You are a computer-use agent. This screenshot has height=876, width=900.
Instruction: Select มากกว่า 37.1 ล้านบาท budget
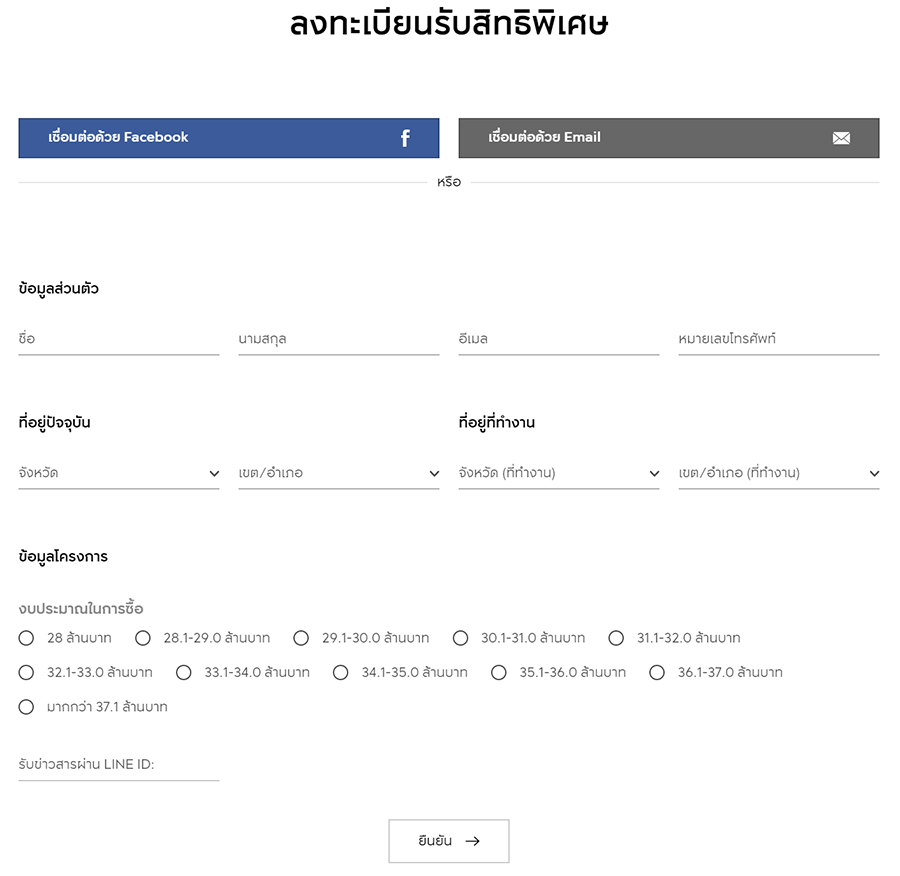pyautogui.click(x=27, y=707)
